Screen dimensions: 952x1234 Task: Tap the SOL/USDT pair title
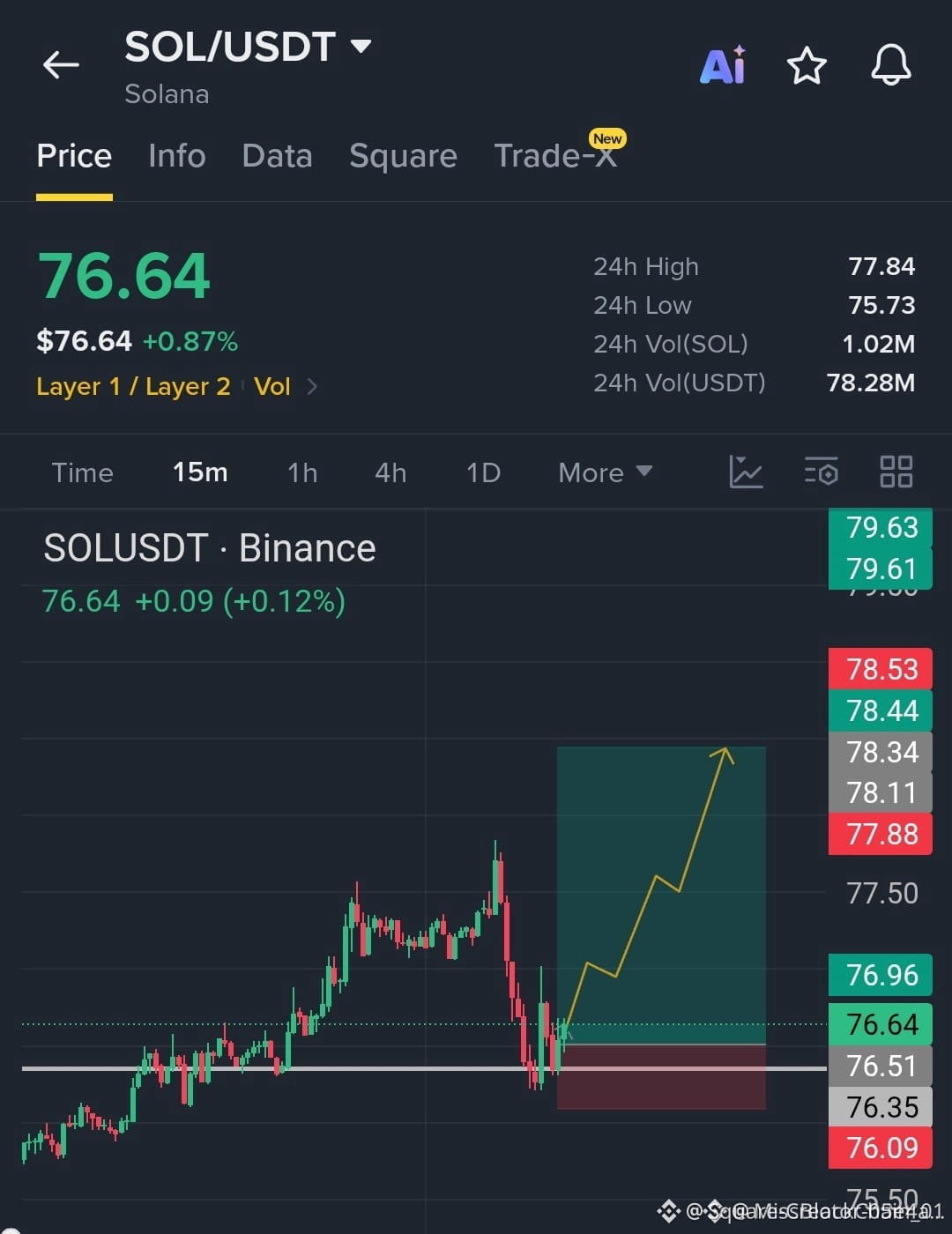point(230,46)
